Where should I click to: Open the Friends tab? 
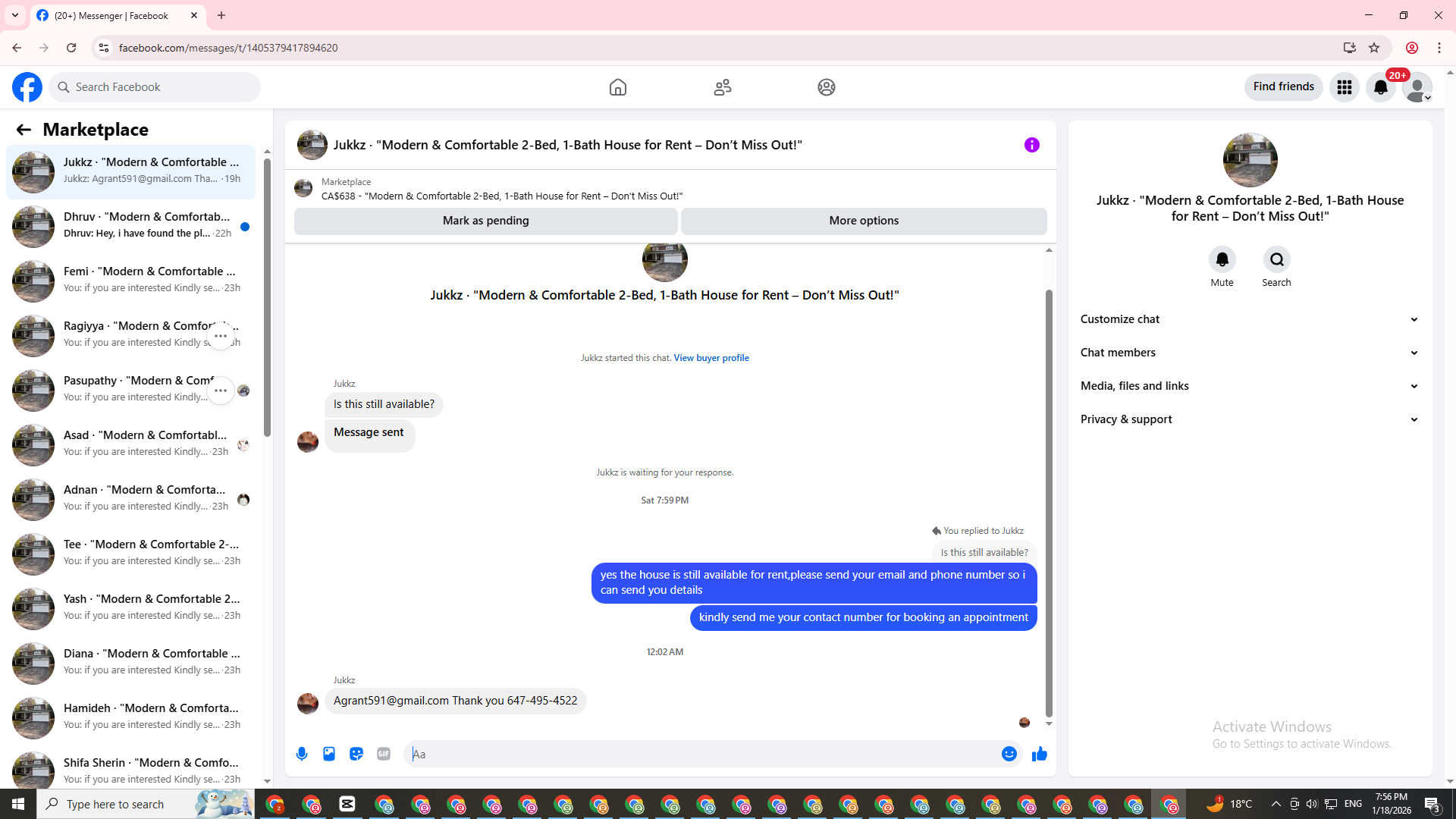point(722,87)
